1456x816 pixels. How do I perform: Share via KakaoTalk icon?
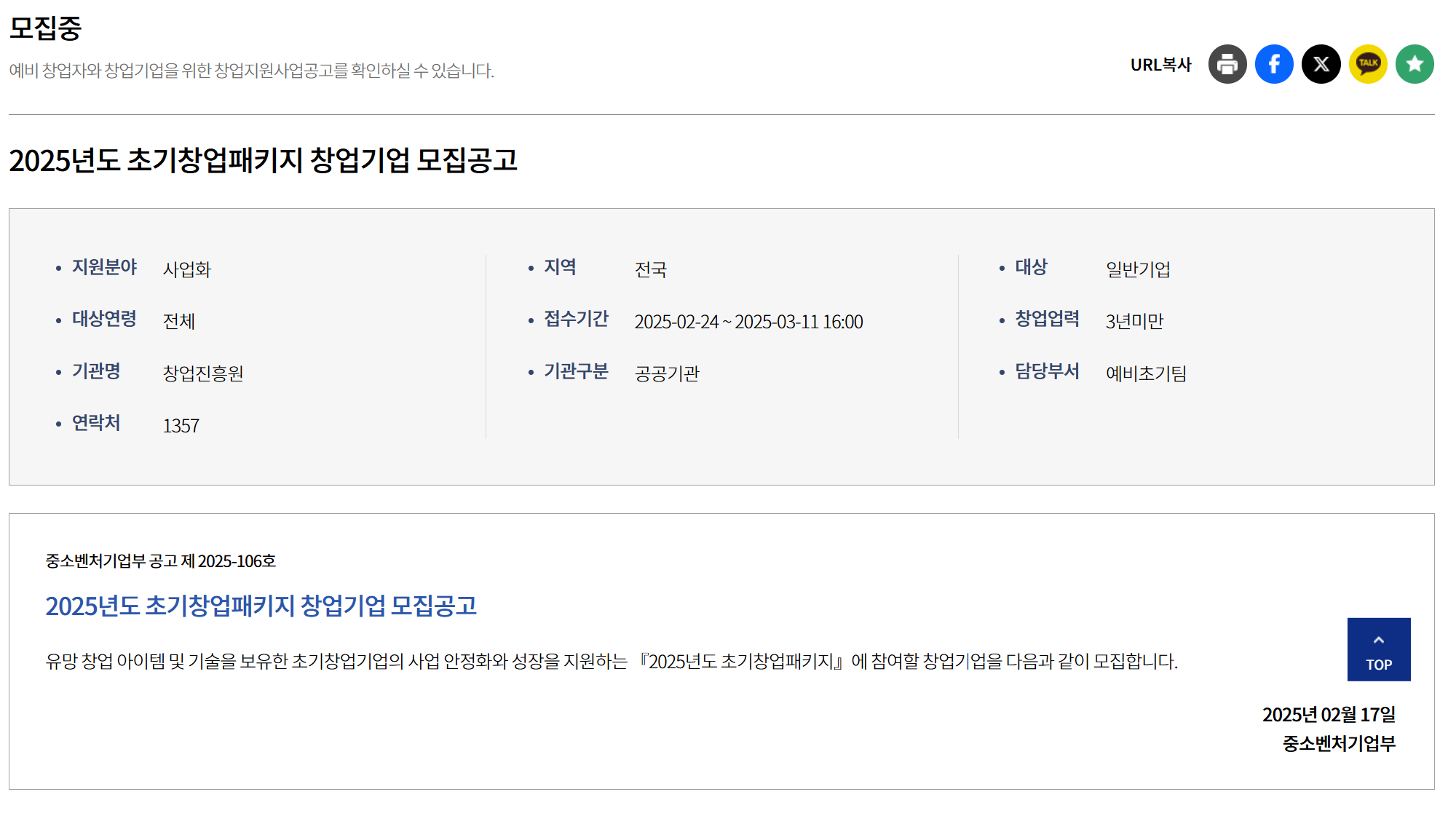pos(1368,64)
